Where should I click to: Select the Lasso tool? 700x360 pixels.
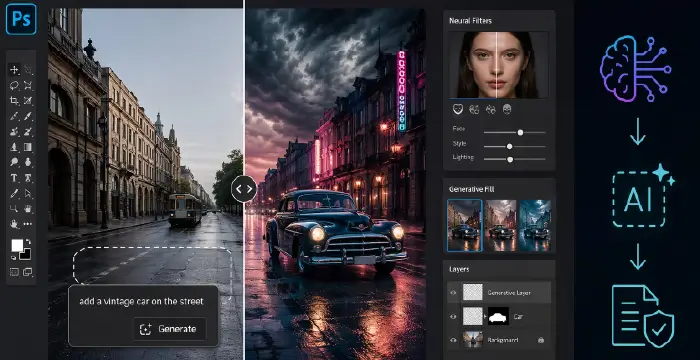pyautogui.click(x=14, y=85)
